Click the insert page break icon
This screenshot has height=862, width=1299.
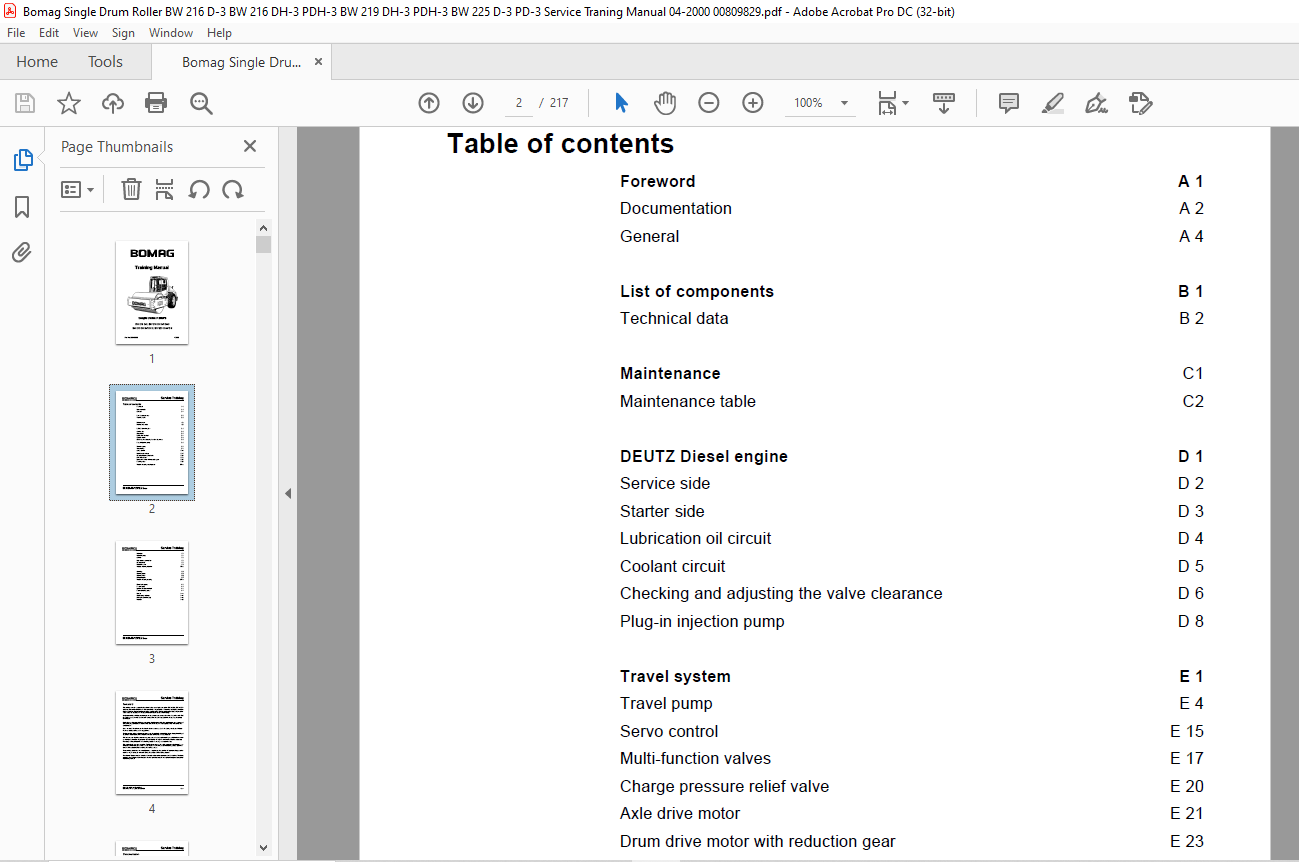pos(165,189)
